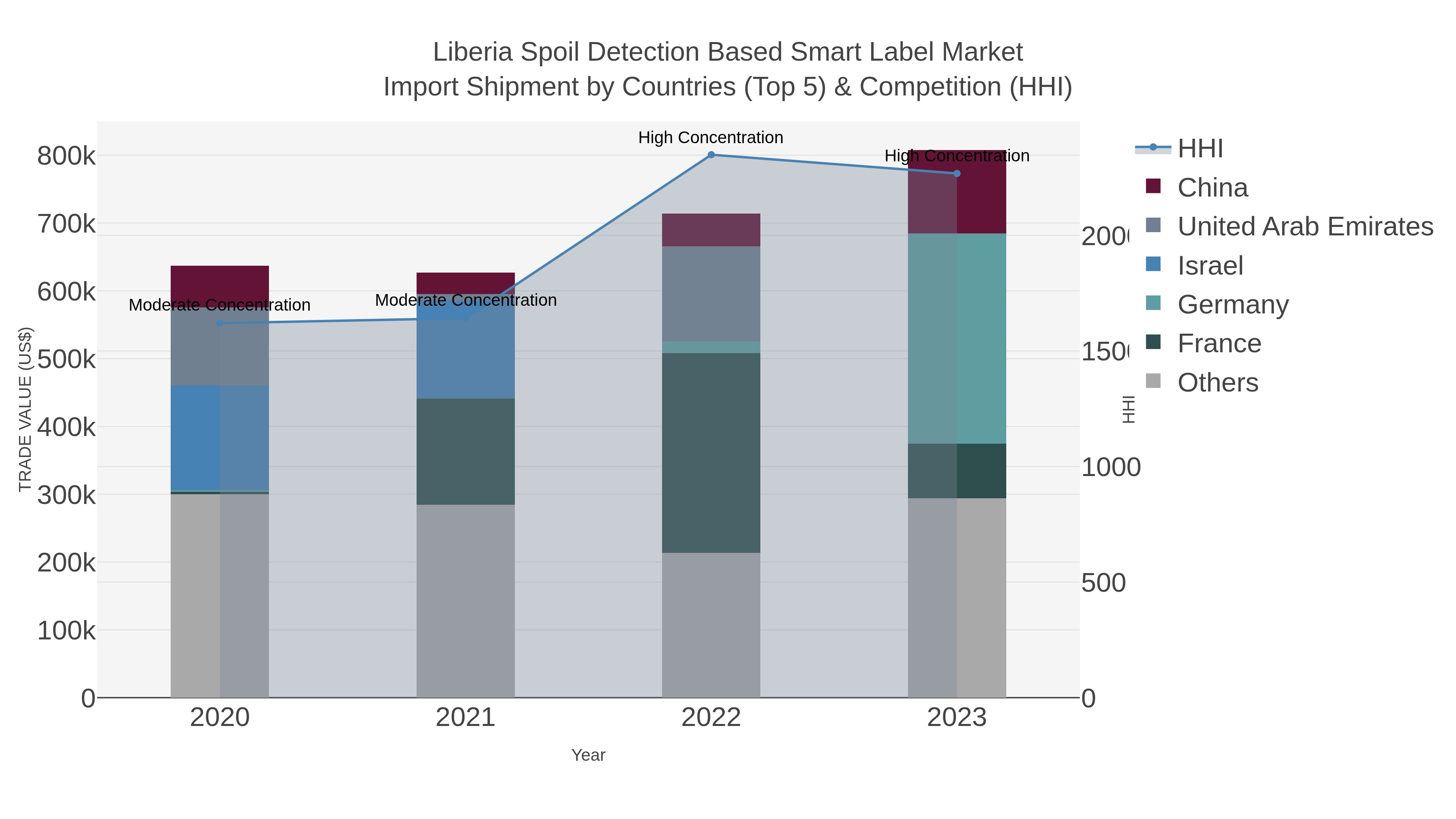The width and height of the screenshot is (1456, 819).
Task: Click the United Arab Emirates segment of 2020 bar
Action: click(220, 347)
